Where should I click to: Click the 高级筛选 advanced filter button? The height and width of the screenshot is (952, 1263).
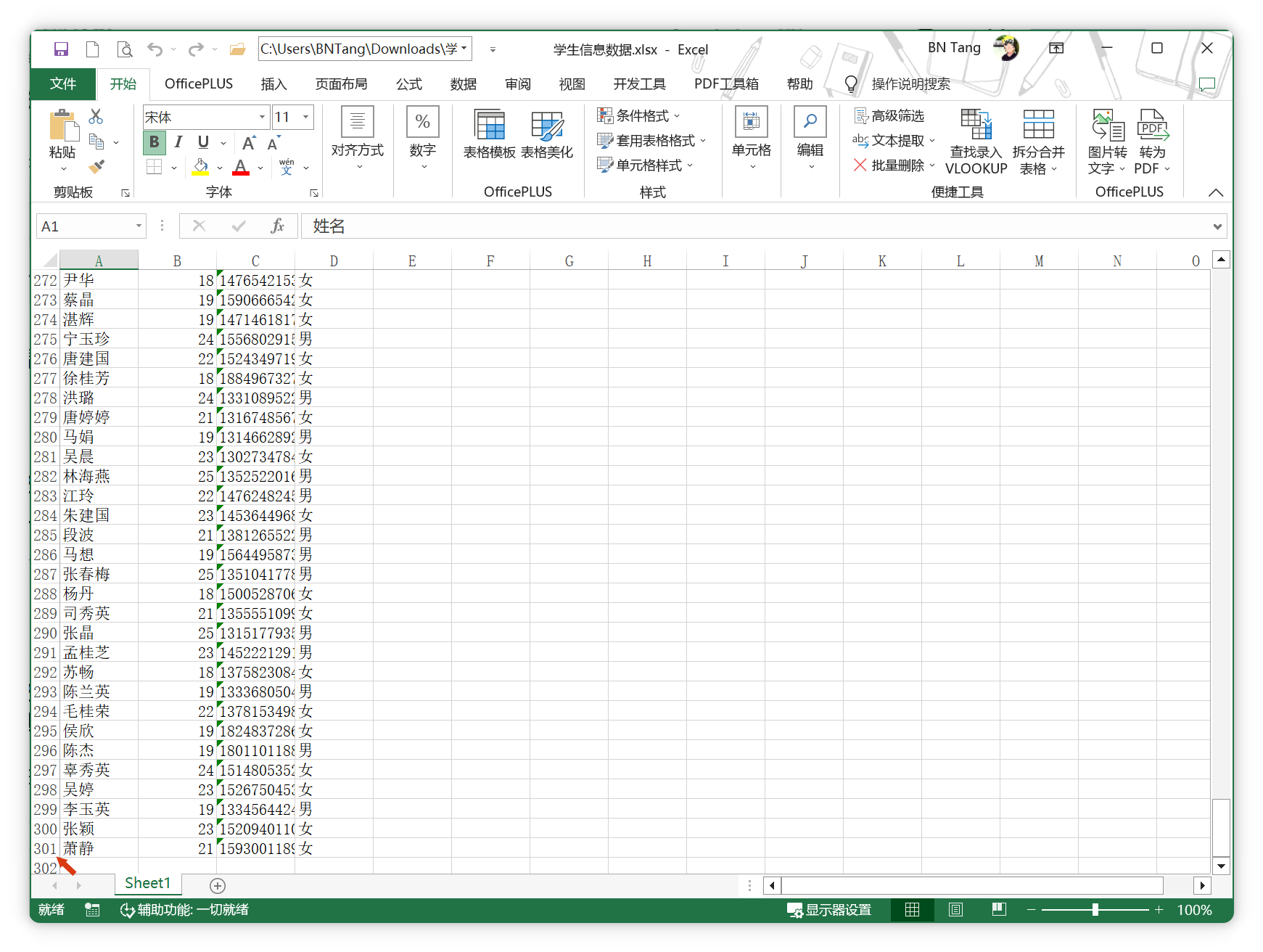(889, 116)
